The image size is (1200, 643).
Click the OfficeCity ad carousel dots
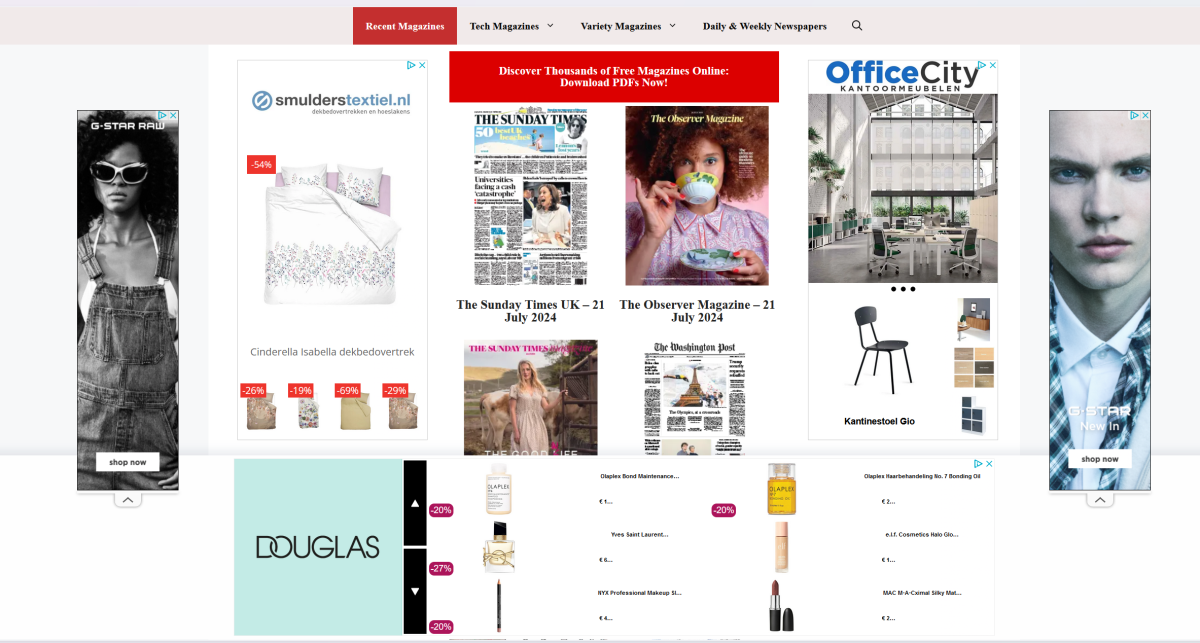click(903, 289)
